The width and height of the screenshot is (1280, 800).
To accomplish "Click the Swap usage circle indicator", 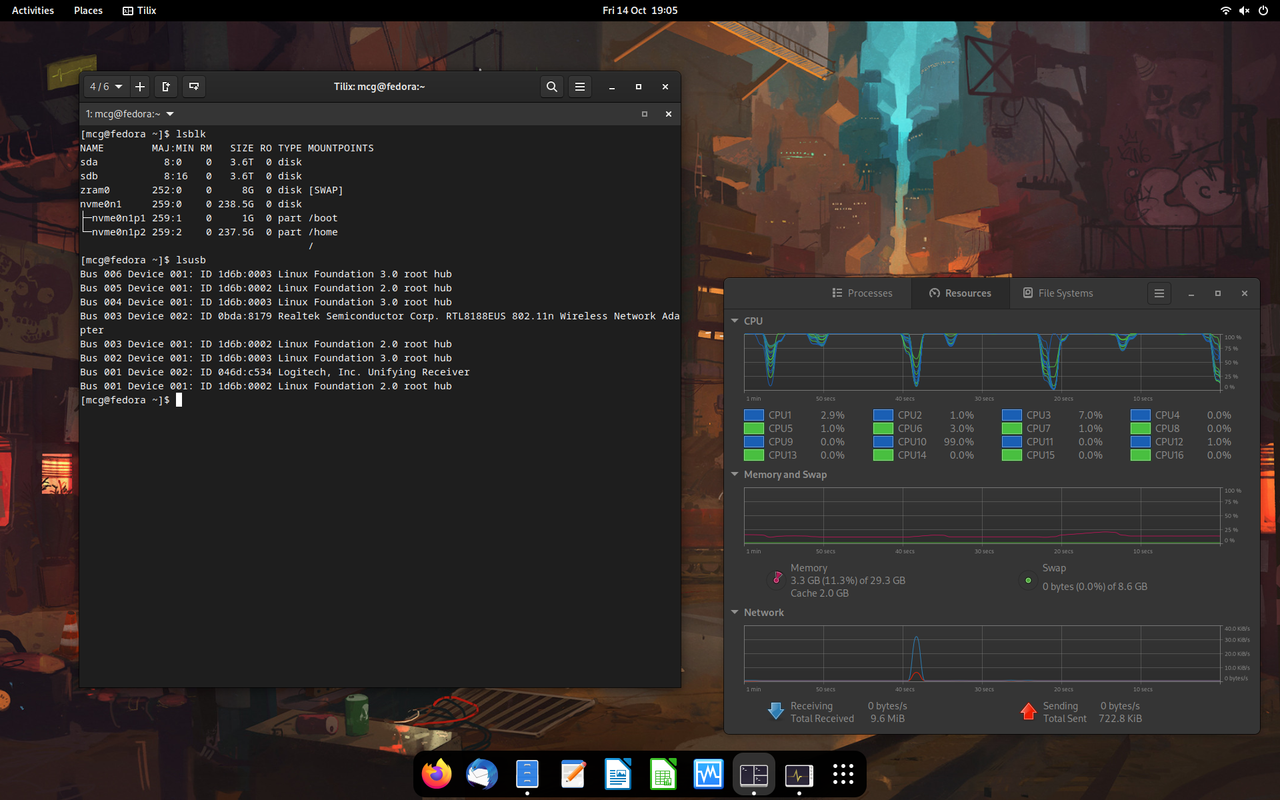I will point(1028,578).
